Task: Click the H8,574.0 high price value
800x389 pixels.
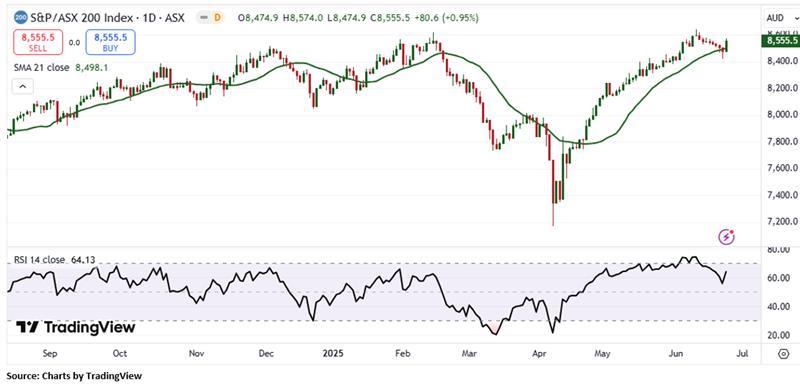Action: (303, 18)
